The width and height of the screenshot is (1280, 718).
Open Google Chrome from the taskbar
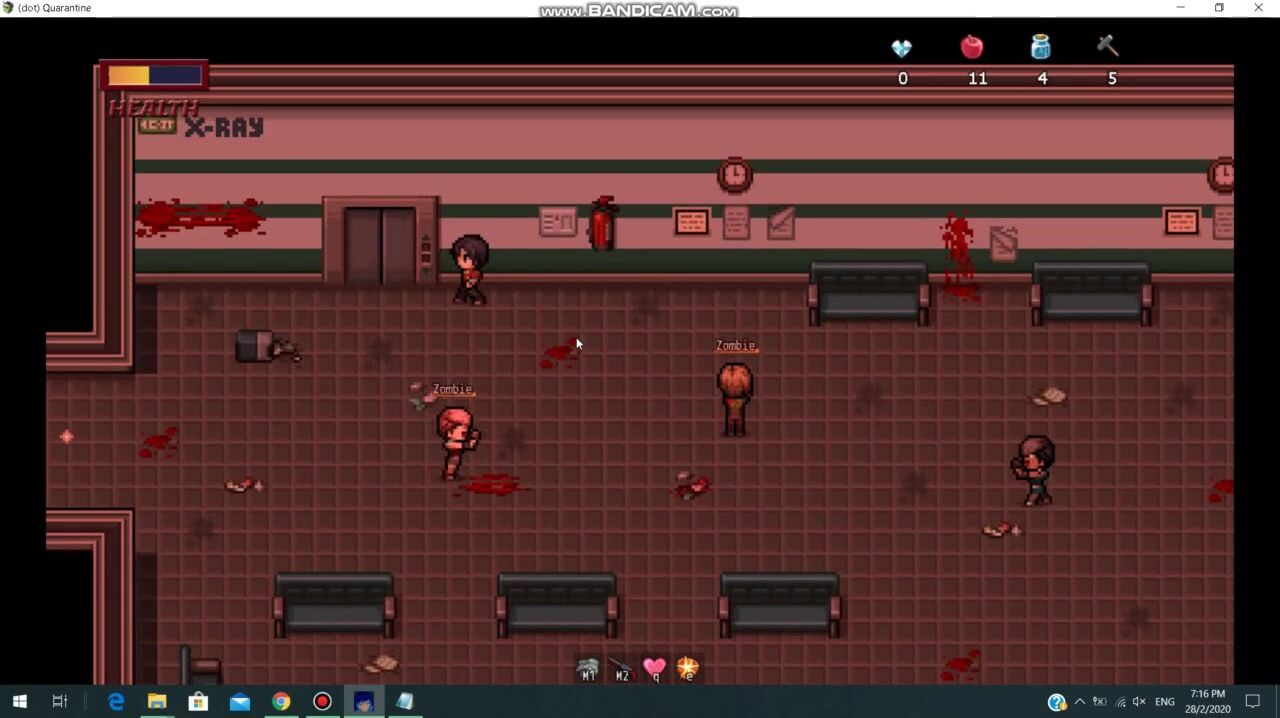(x=281, y=702)
